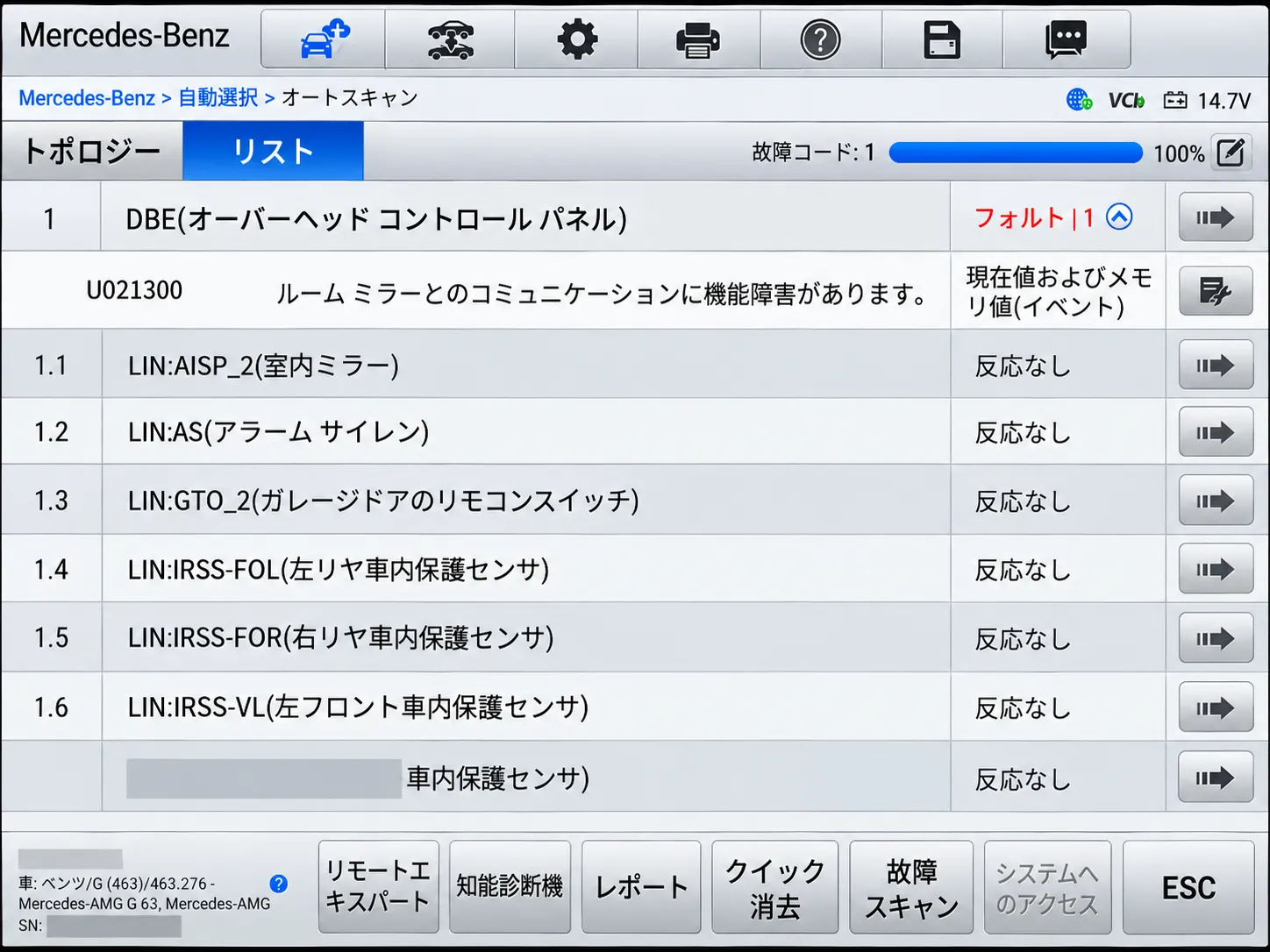Image resolution: width=1270 pixels, height=952 pixels.
Task: Enter LIN:IRSS-VL module arrow button
Action: [1216, 707]
